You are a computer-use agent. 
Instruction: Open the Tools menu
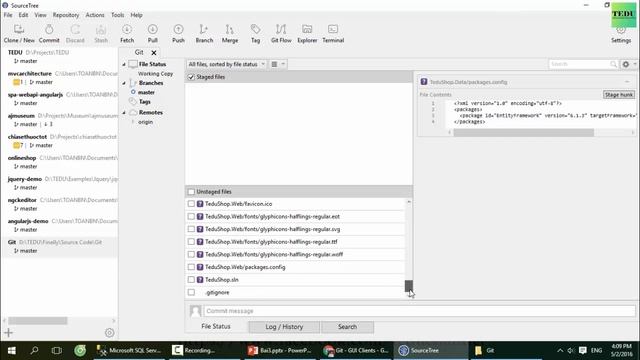(x=118, y=15)
